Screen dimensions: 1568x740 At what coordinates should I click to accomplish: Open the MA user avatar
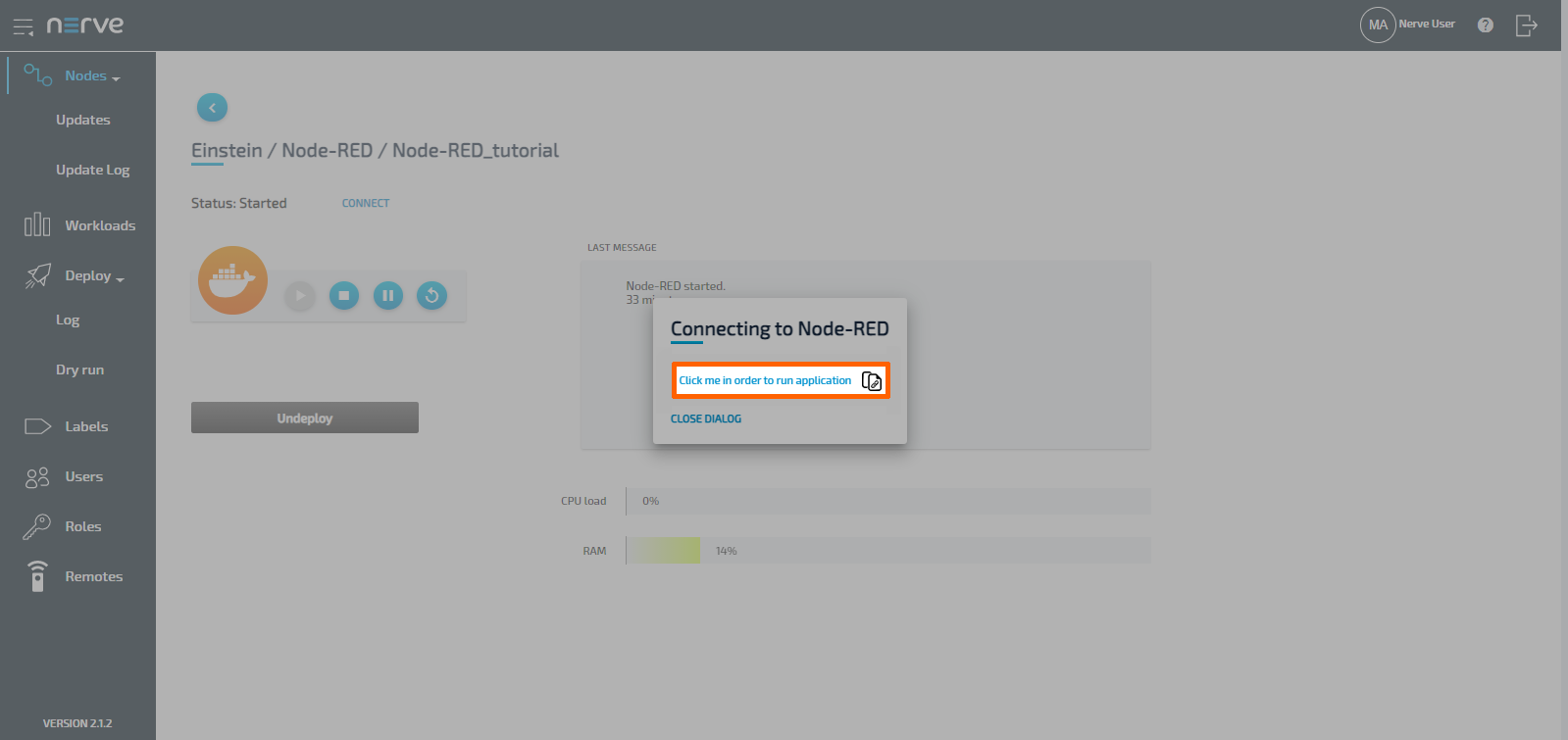pos(1378,25)
